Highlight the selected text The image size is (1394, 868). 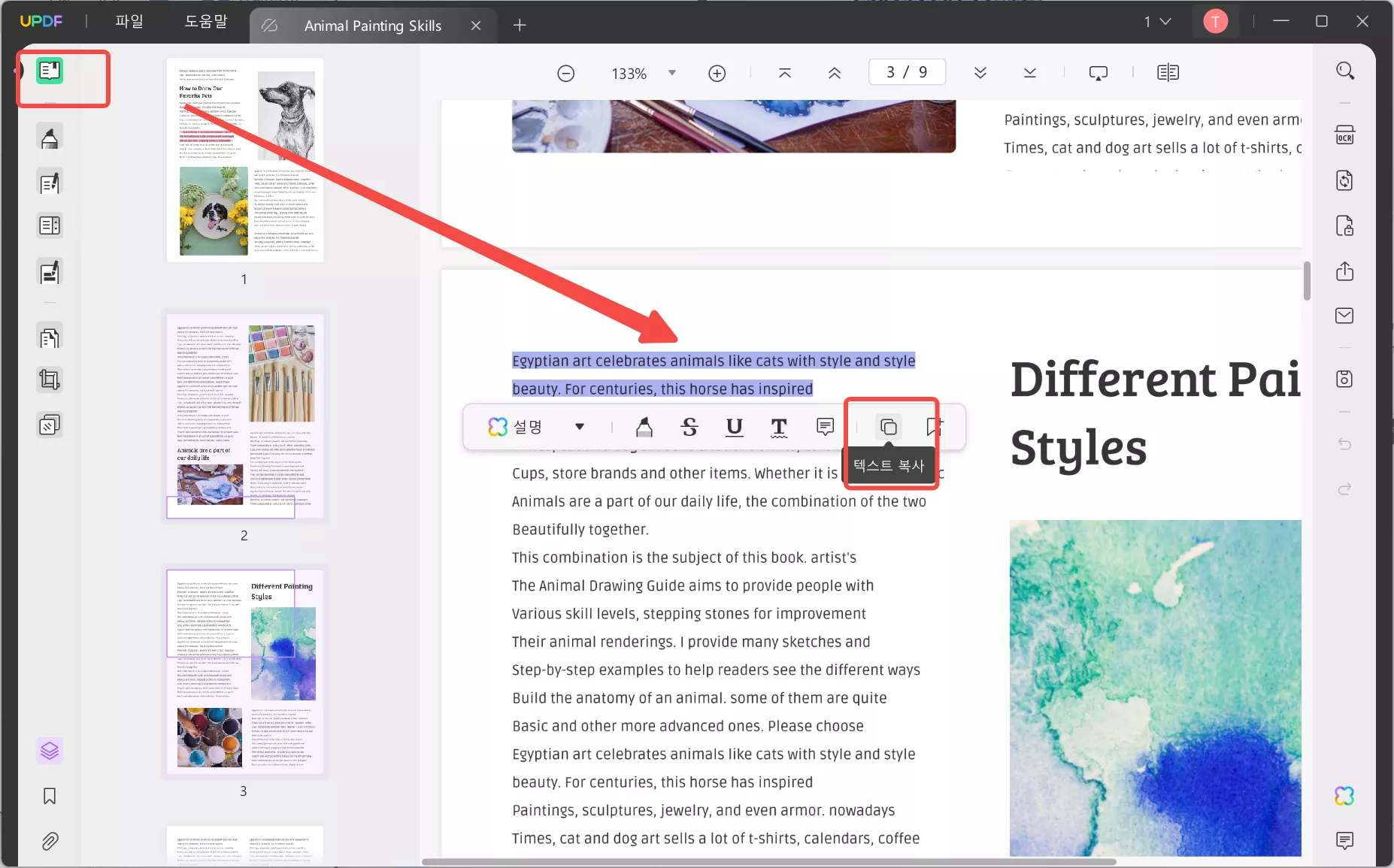pos(644,427)
